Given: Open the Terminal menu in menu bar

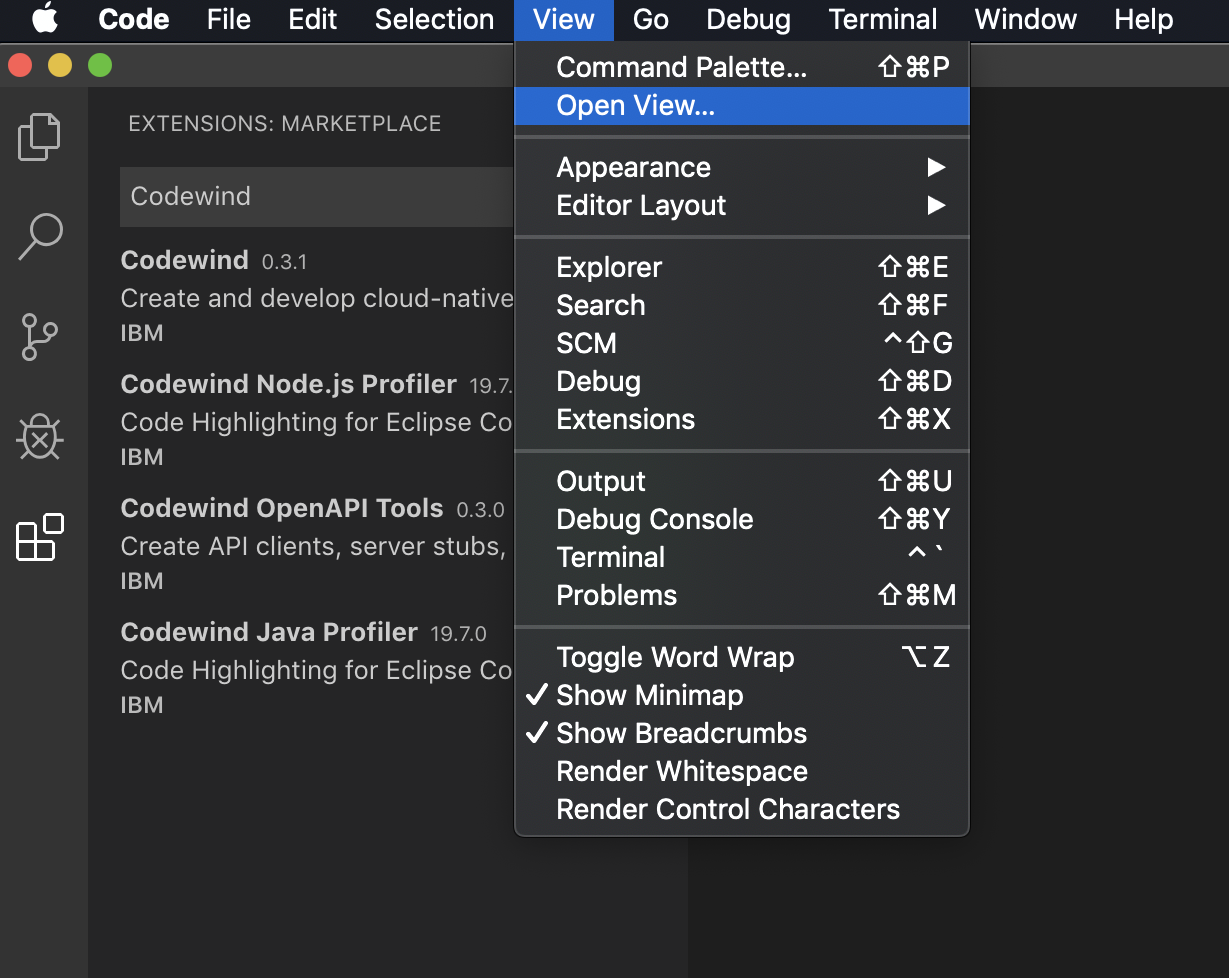Looking at the screenshot, I should [883, 19].
